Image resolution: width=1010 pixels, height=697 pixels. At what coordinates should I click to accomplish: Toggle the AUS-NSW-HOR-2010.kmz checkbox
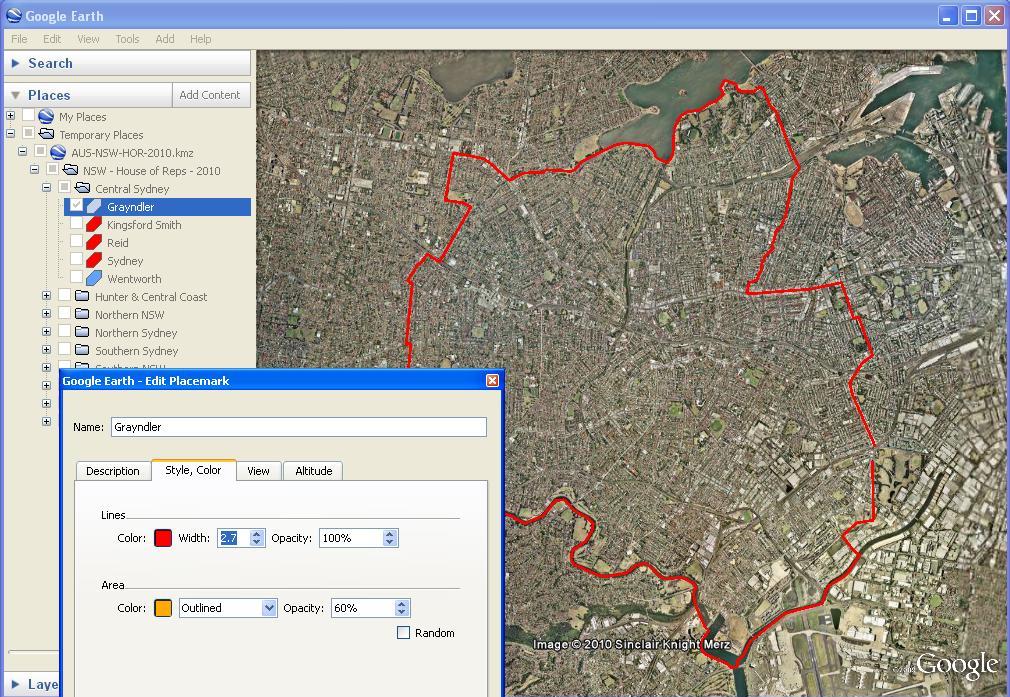click(41, 151)
